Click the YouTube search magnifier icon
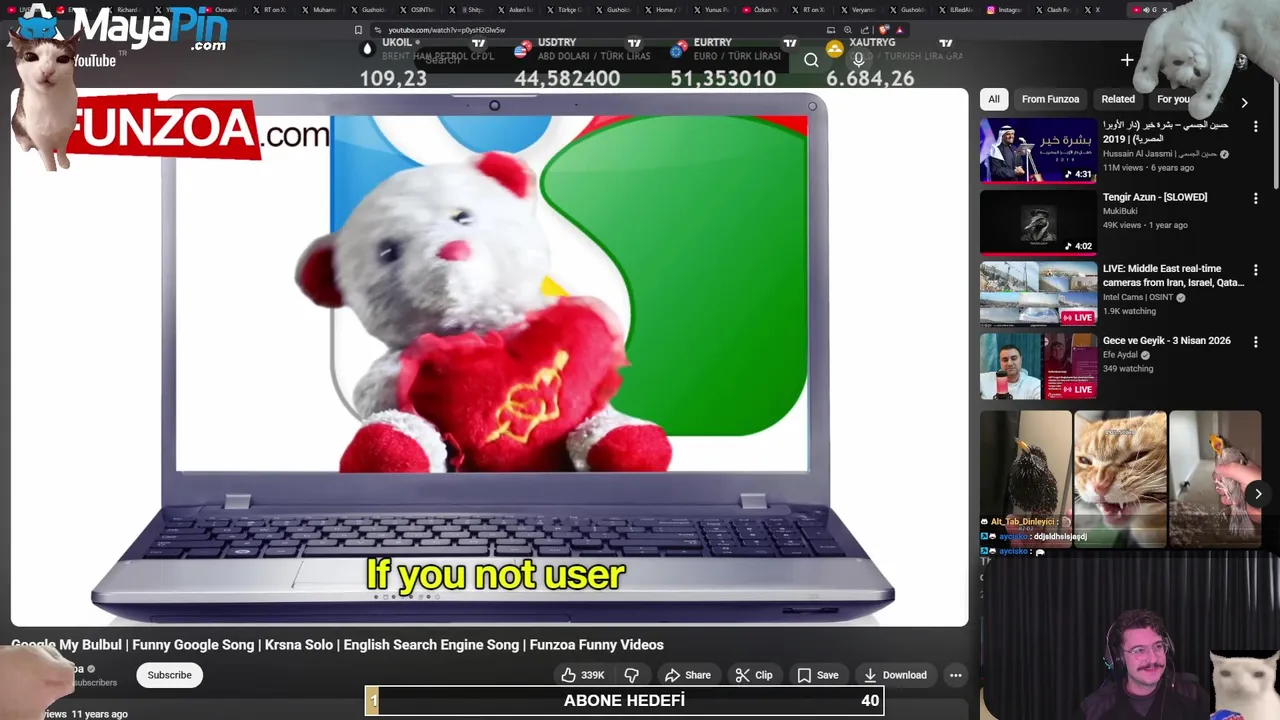 811,60
